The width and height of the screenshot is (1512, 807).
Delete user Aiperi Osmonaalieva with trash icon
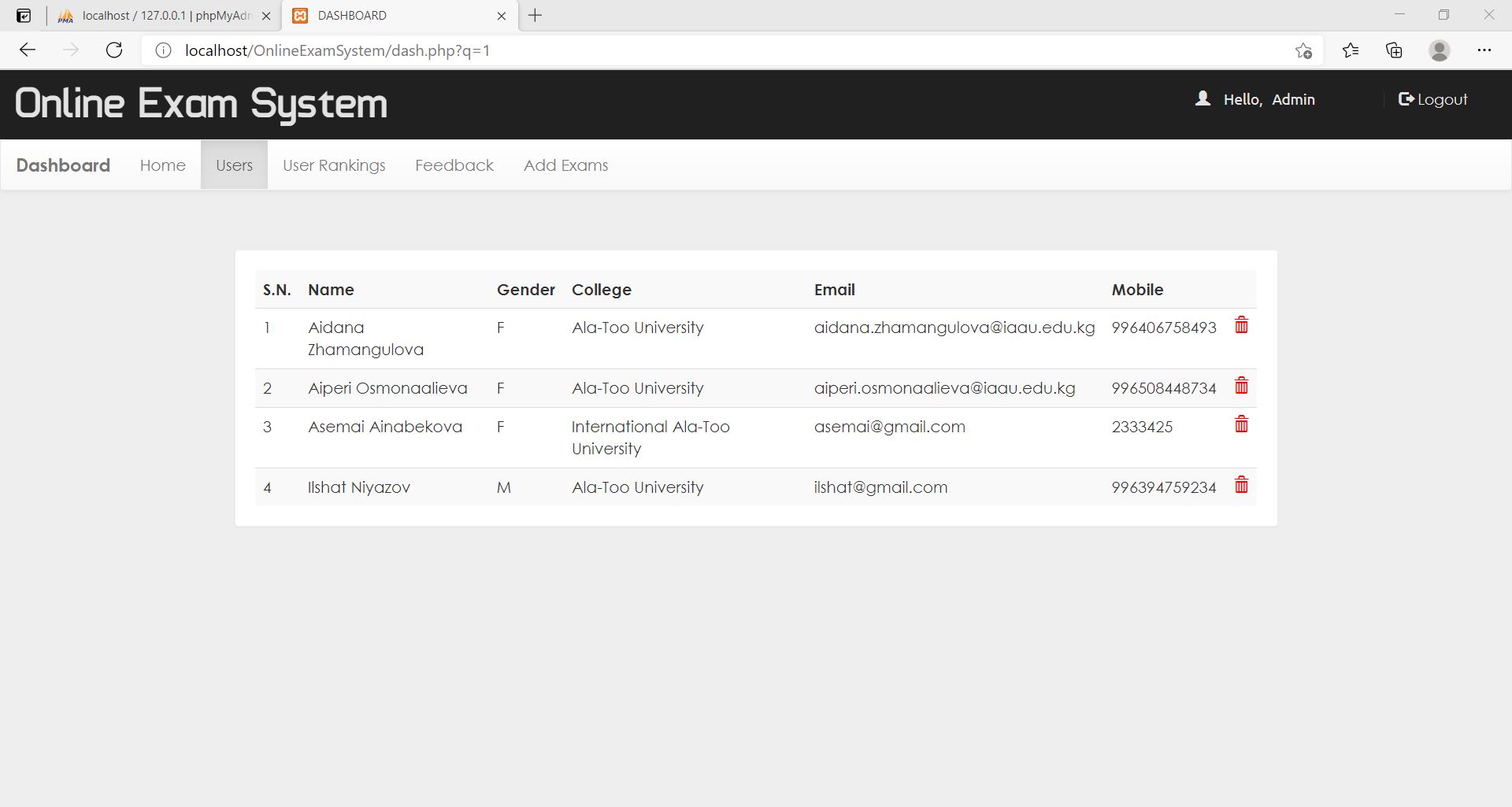point(1241,386)
